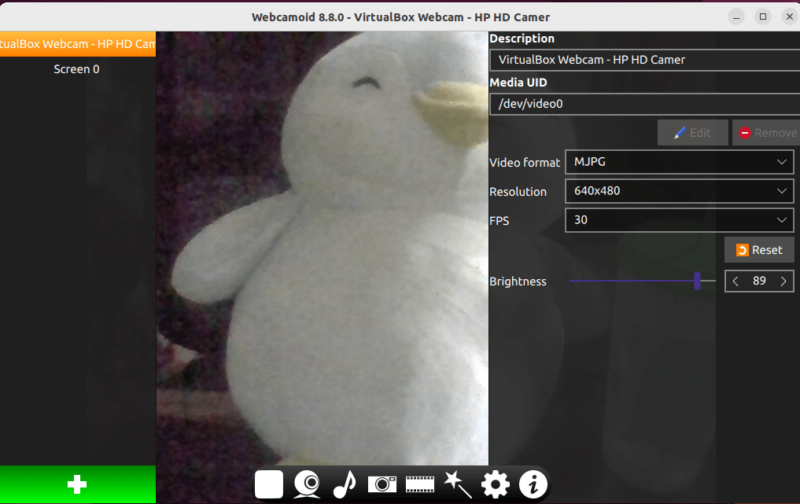This screenshot has width=800, height=504.
Task: Start video recording with the film strip icon
Action: click(x=420, y=484)
